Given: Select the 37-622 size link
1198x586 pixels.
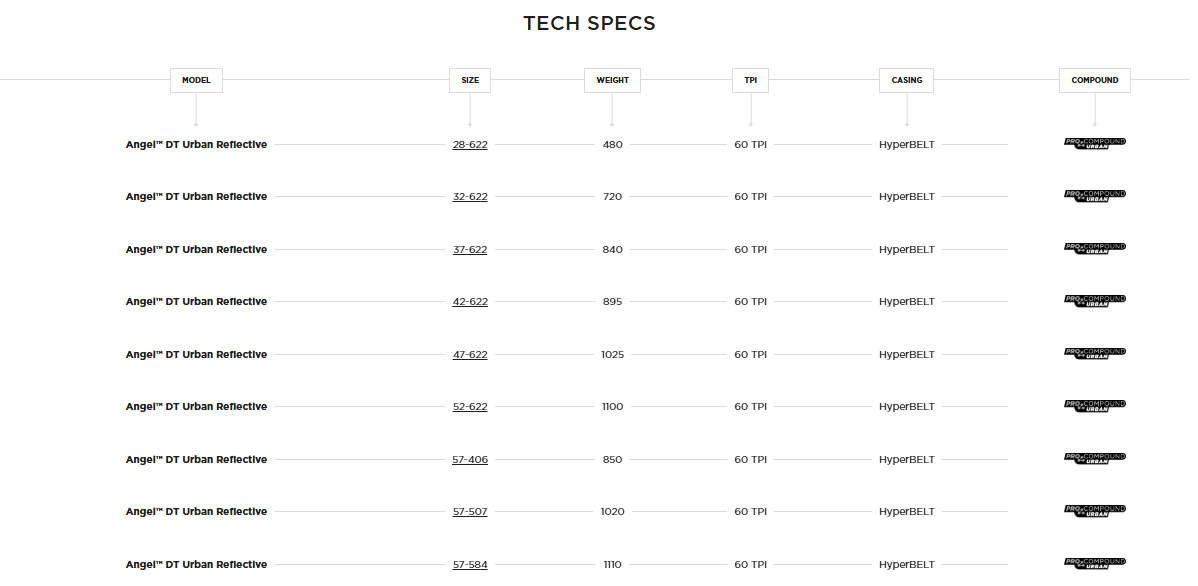Looking at the screenshot, I should pos(470,250).
